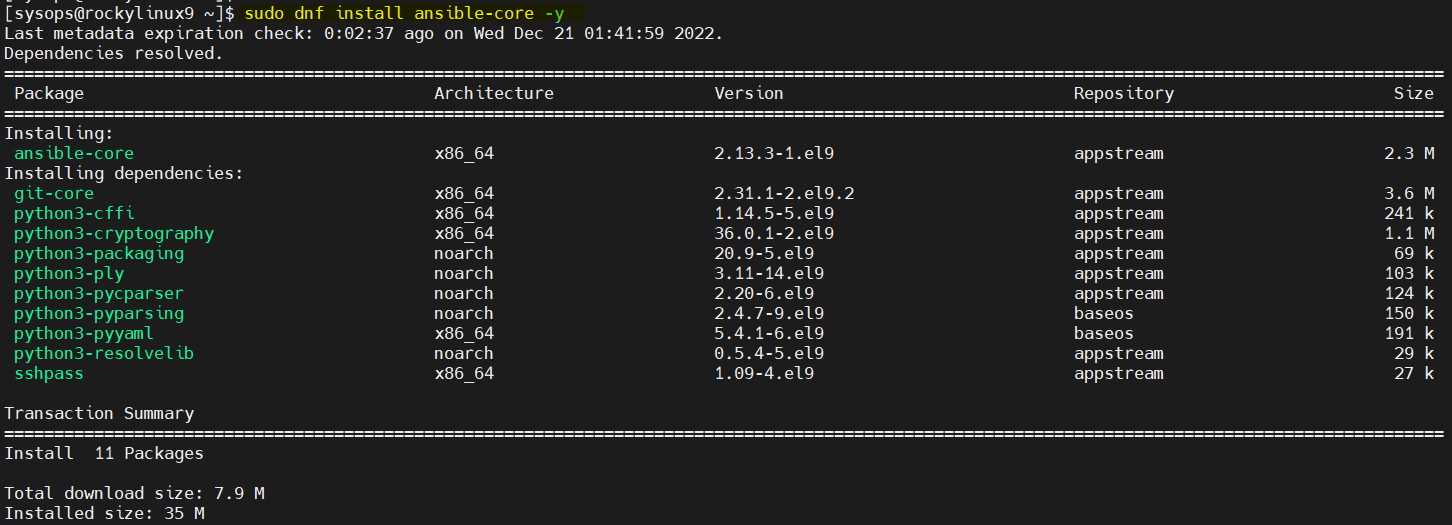1452x525 pixels.
Task: Click version '20.9-5.el9' of python3-packaging
Action: [x=764, y=253]
